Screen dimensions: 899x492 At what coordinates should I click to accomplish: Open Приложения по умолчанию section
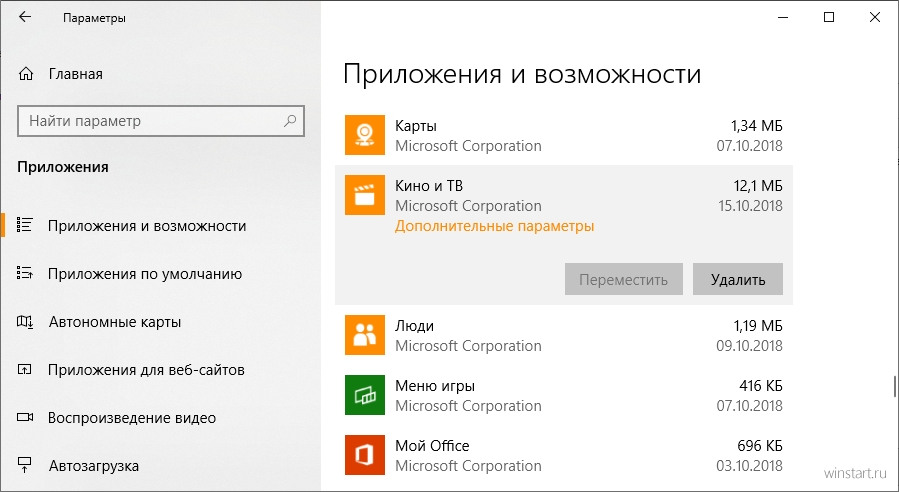(x=144, y=274)
